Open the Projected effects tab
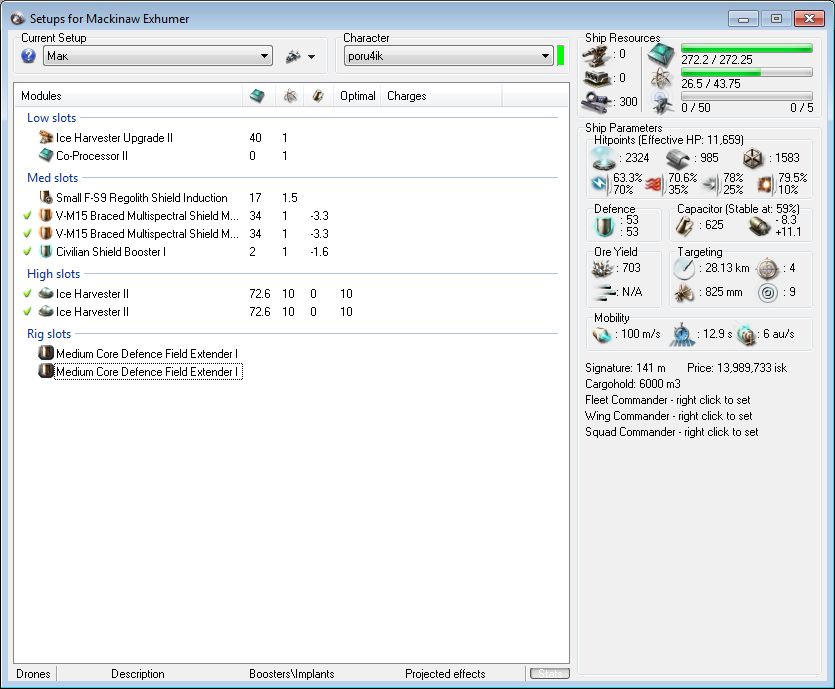This screenshot has width=835, height=689. click(x=445, y=674)
